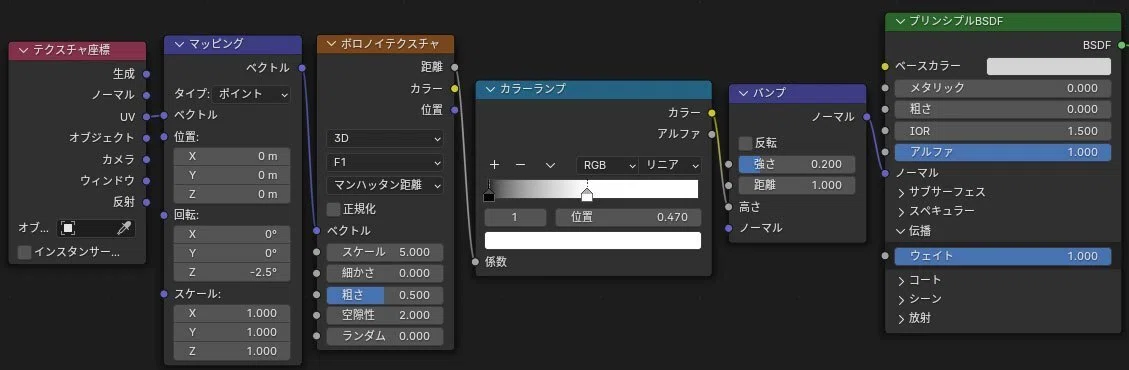Collapse the マッピング node
This screenshot has height=370, width=1129.
(179, 45)
